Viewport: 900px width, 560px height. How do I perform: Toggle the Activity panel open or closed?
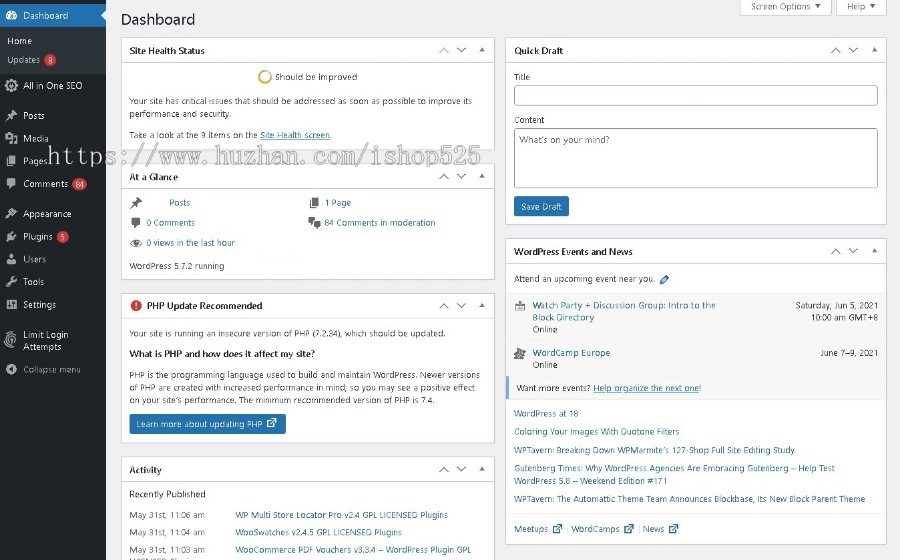point(482,469)
